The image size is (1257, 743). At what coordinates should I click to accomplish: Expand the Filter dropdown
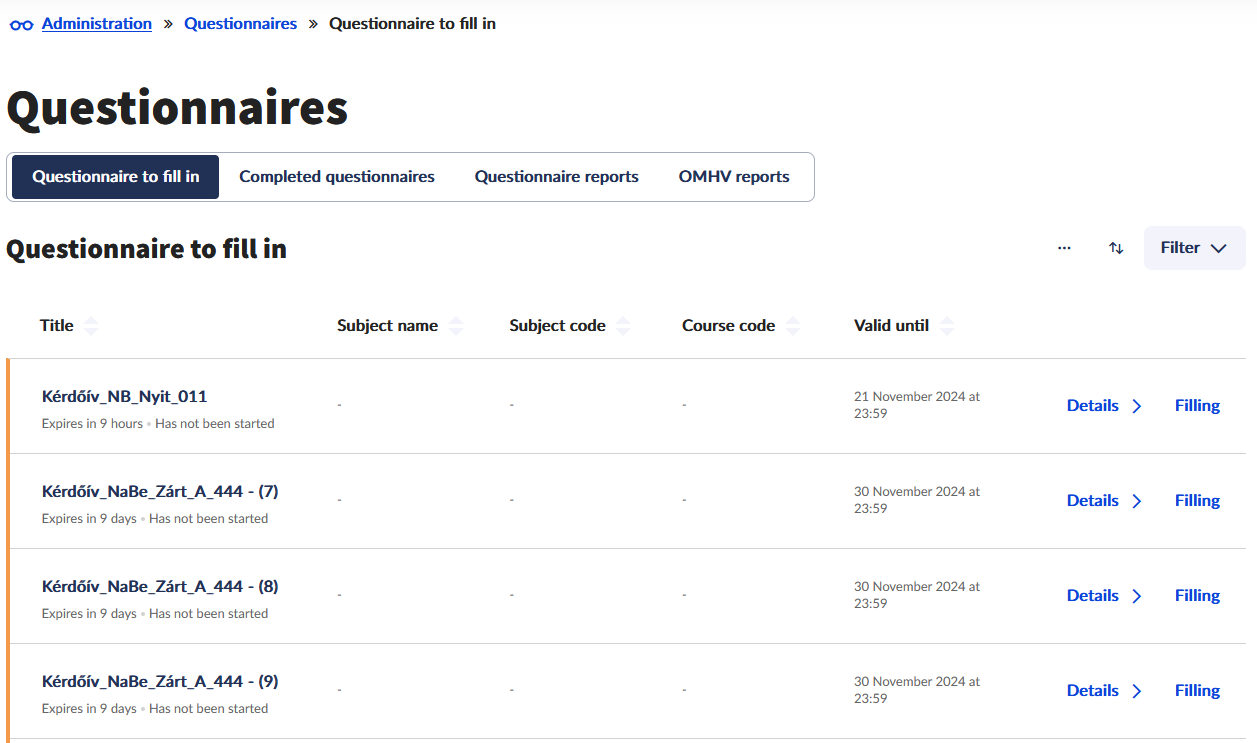point(1194,248)
